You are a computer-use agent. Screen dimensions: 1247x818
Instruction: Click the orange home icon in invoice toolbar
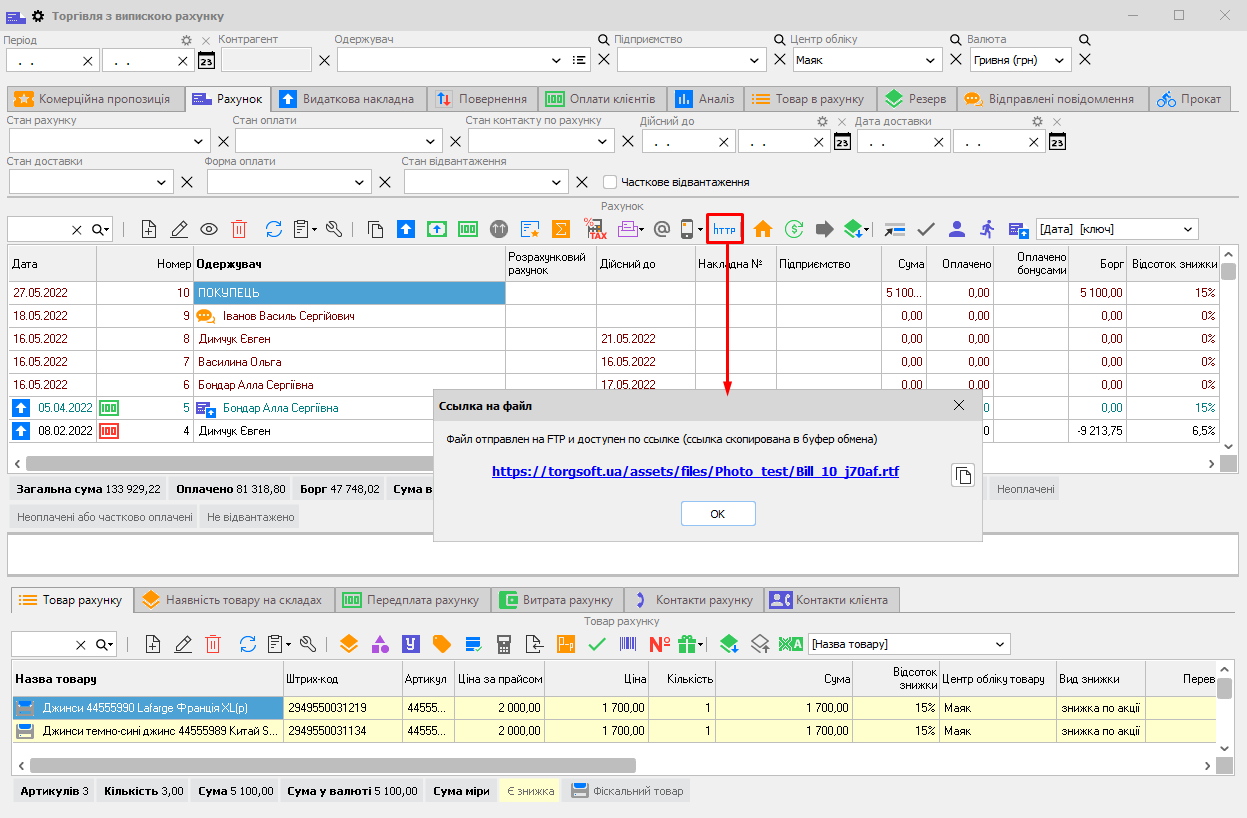coord(763,229)
